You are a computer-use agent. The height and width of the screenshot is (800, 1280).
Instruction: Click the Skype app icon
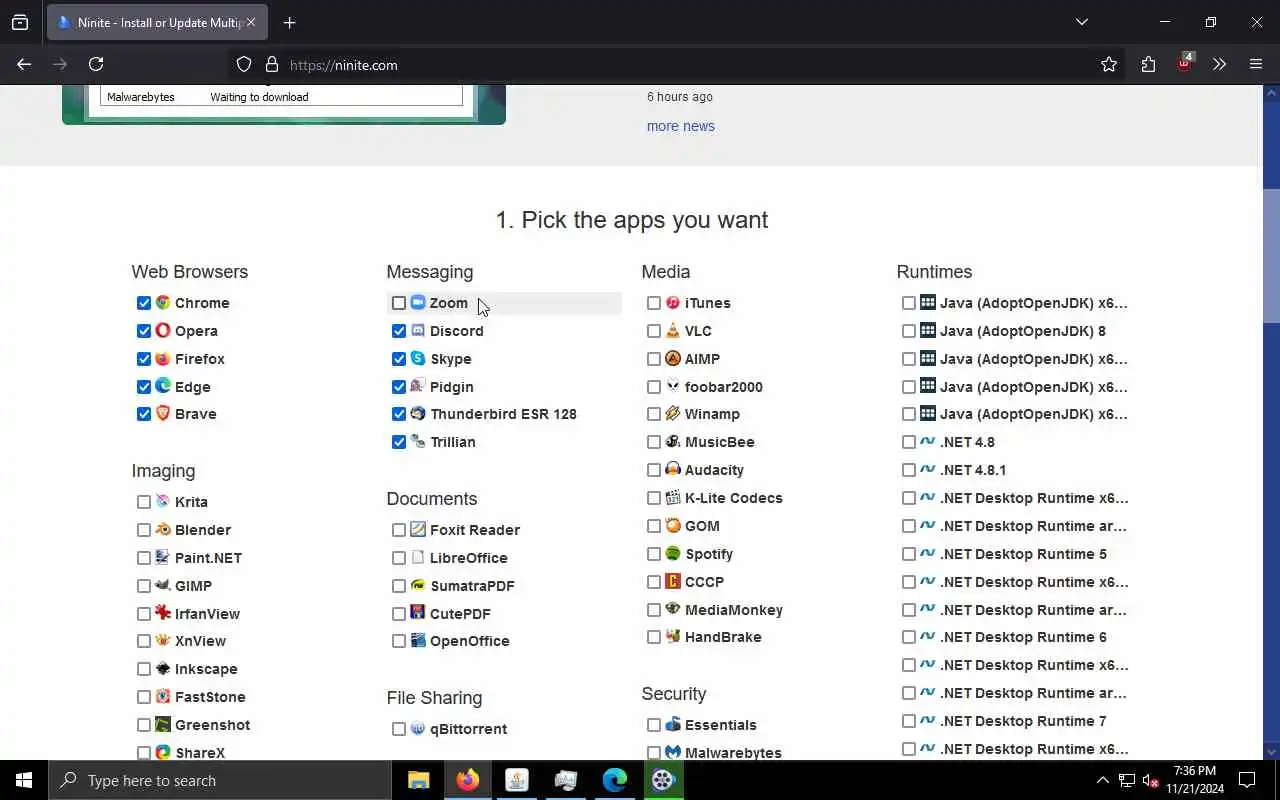[x=418, y=358]
